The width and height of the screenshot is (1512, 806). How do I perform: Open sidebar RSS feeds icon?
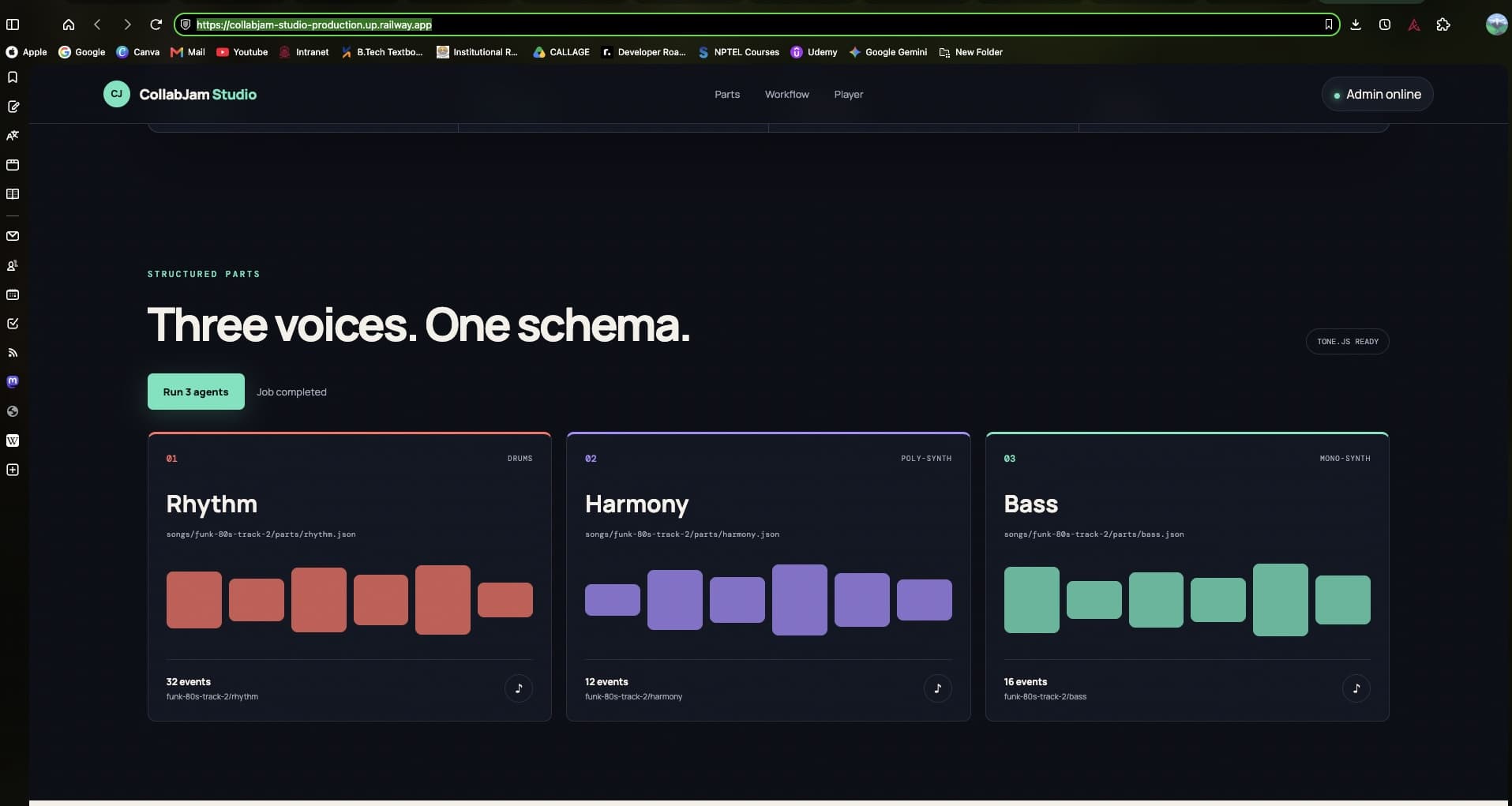(13, 353)
